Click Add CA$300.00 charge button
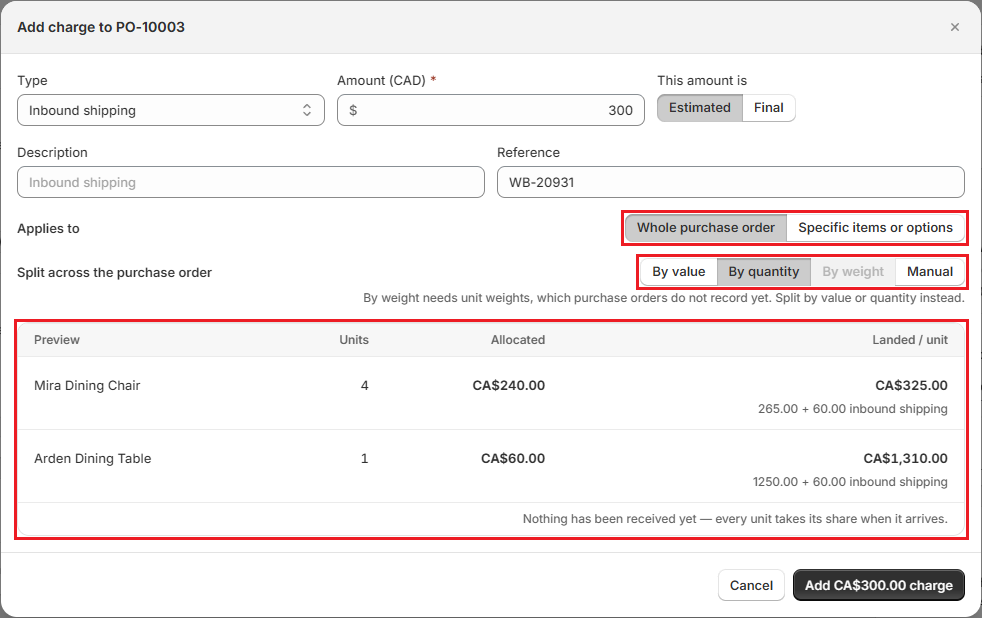This screenshot has height=618, width=982. [x=879, y=585]
